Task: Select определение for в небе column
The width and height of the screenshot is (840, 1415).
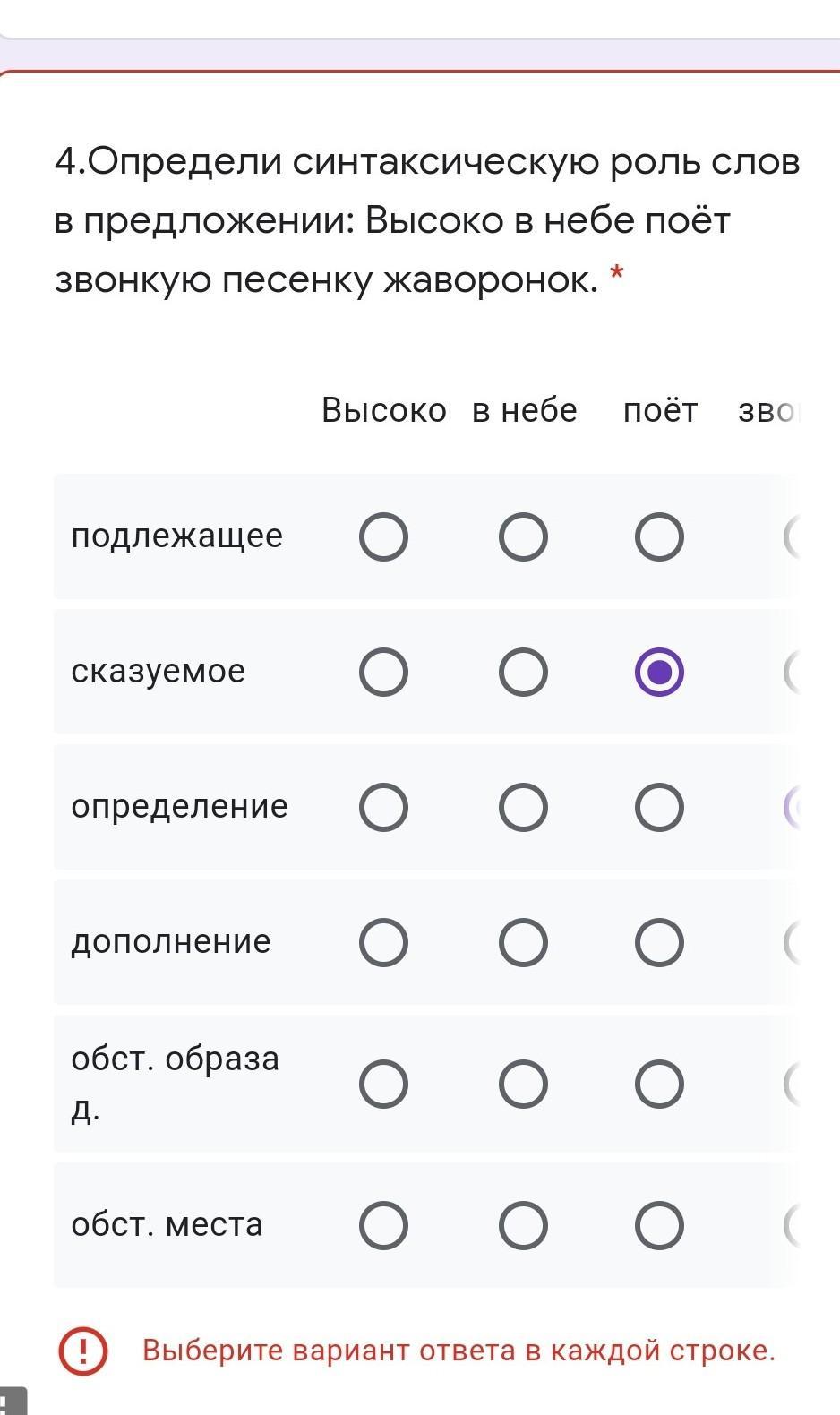Action: coord(523,808)
